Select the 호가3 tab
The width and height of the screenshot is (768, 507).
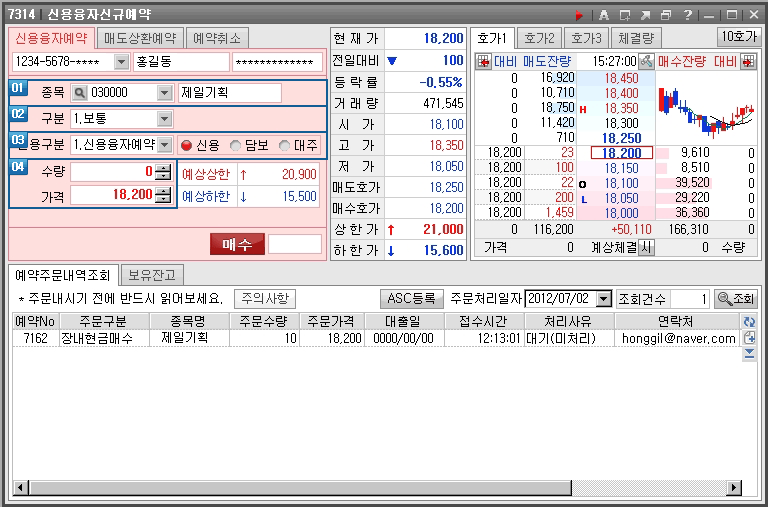pos(586,38)
